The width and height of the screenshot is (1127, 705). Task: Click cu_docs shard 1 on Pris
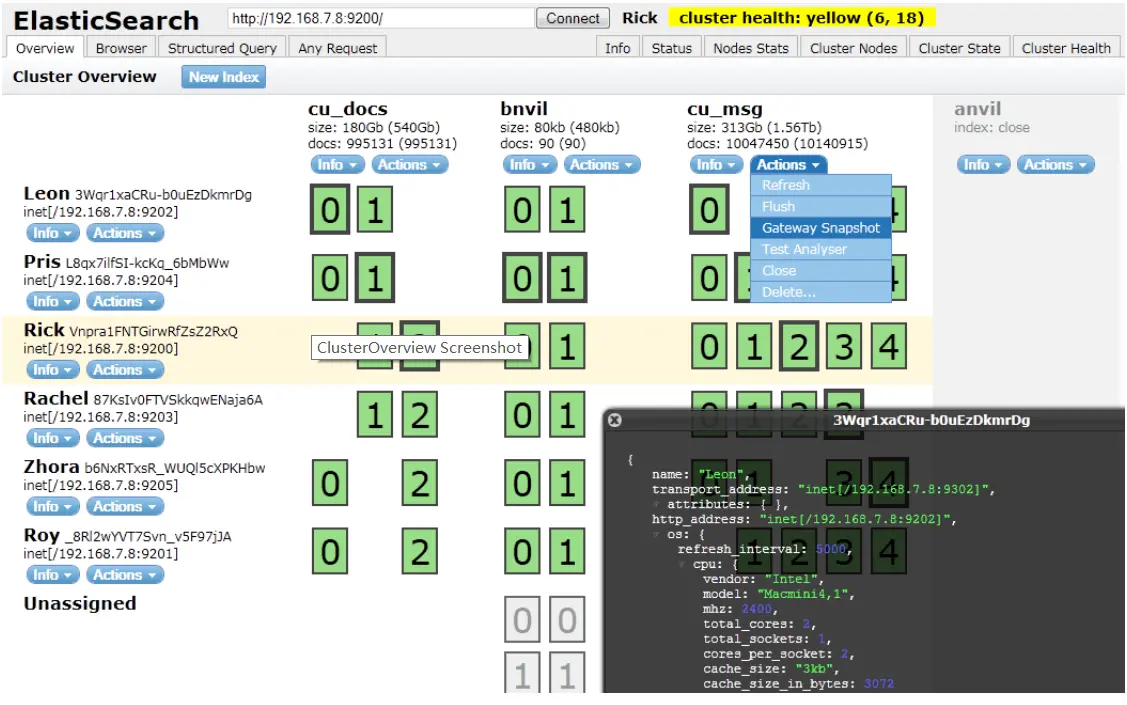374,277
